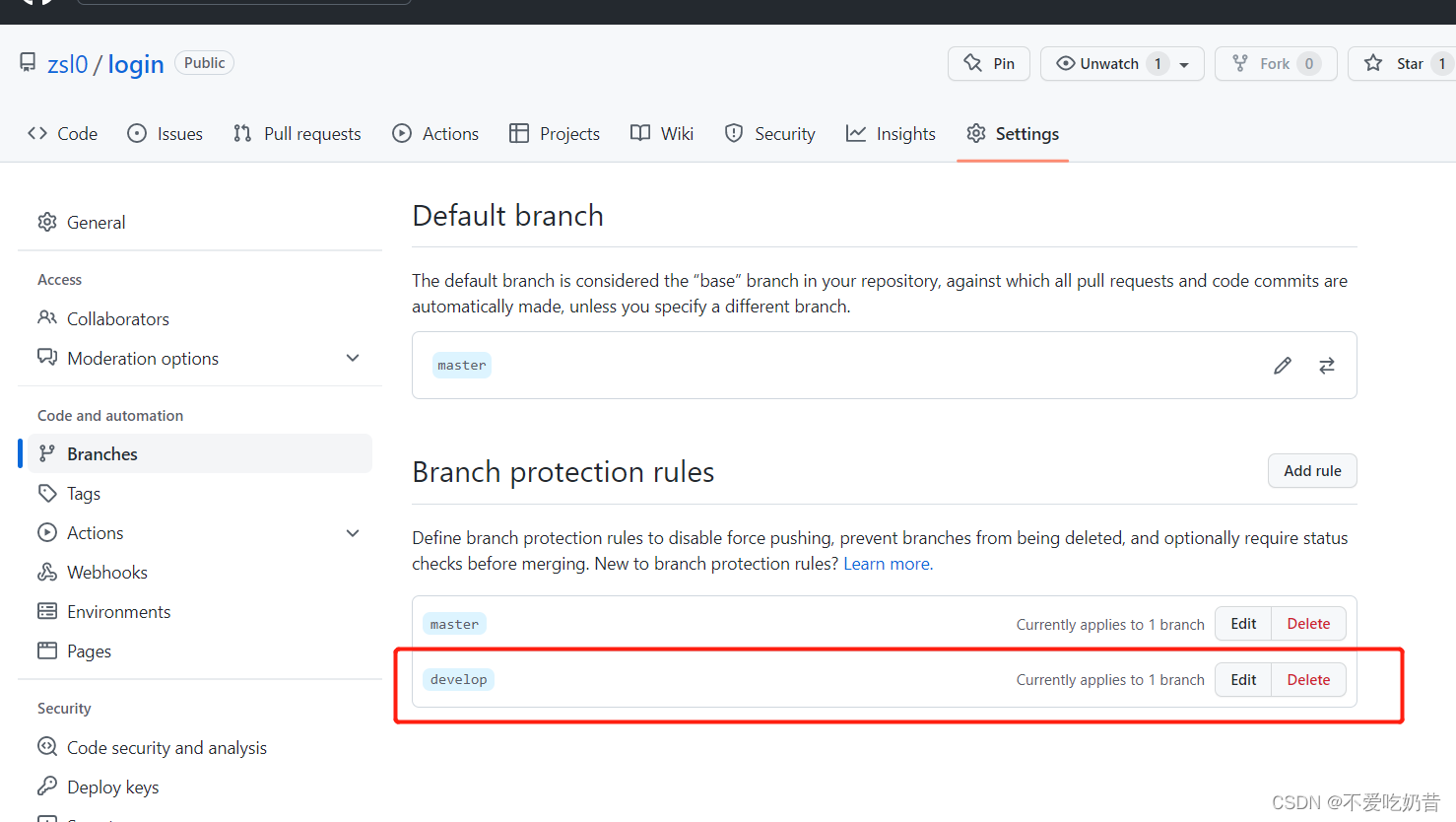This screenshot has width=1456, height=822.
Task: Open the Code tab
Action: click(63, 133)
